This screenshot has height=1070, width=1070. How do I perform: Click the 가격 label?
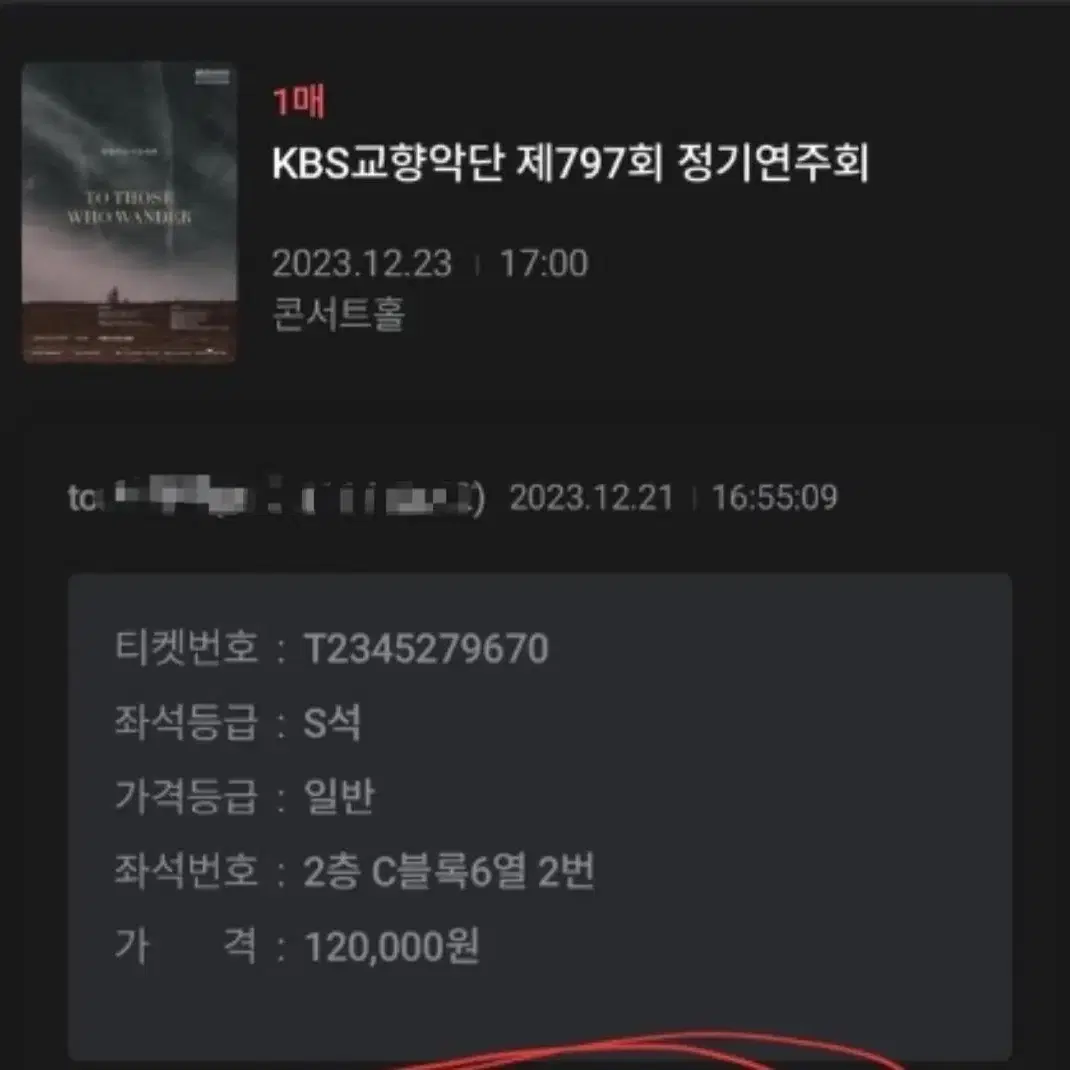click(x=186, y=946)
